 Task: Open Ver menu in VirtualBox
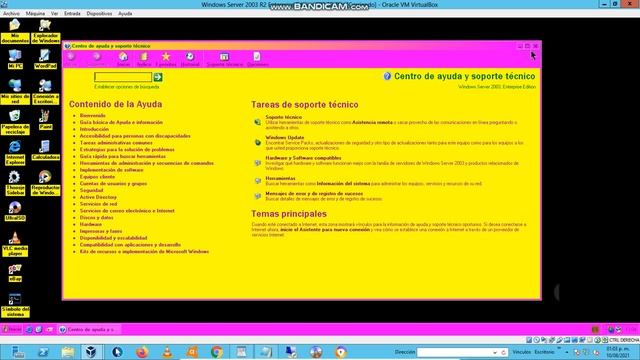[54, 13]
